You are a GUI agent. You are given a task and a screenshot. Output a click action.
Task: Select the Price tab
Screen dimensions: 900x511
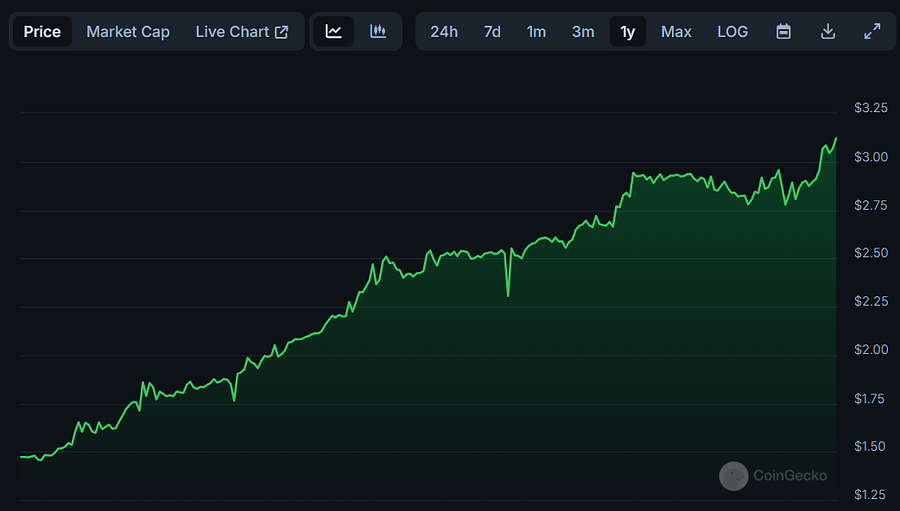[x=42, y=32]
